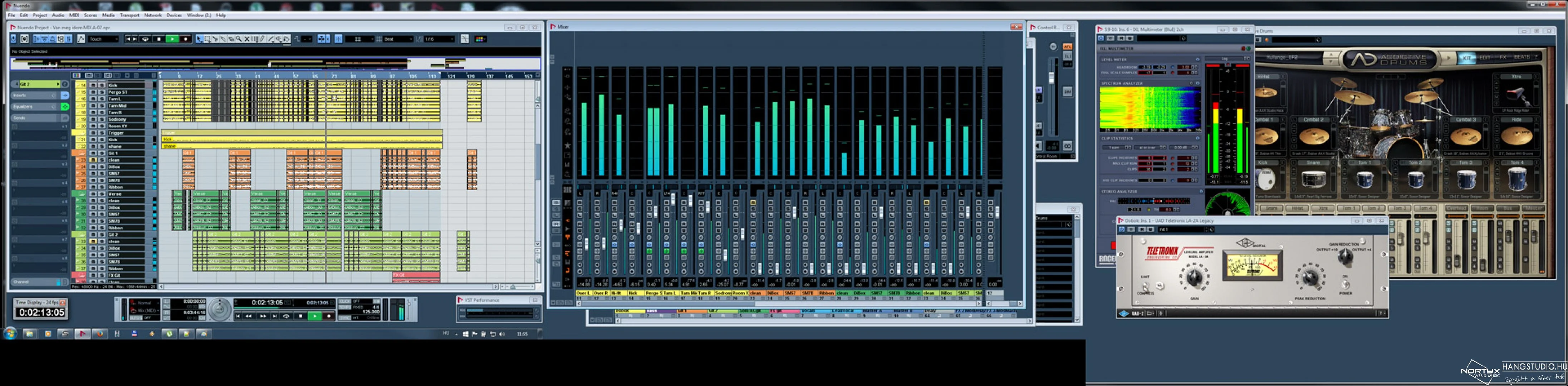Select the Object Selection arrow tool

tap(200, 39)
